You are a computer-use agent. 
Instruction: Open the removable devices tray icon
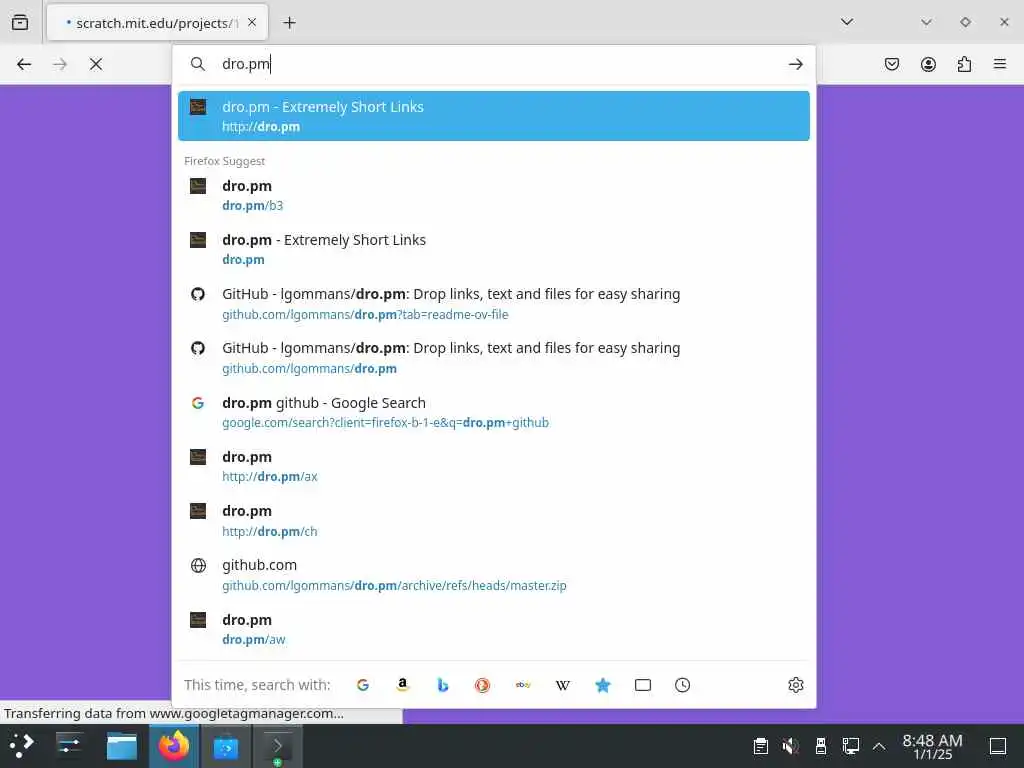[821, 746]
